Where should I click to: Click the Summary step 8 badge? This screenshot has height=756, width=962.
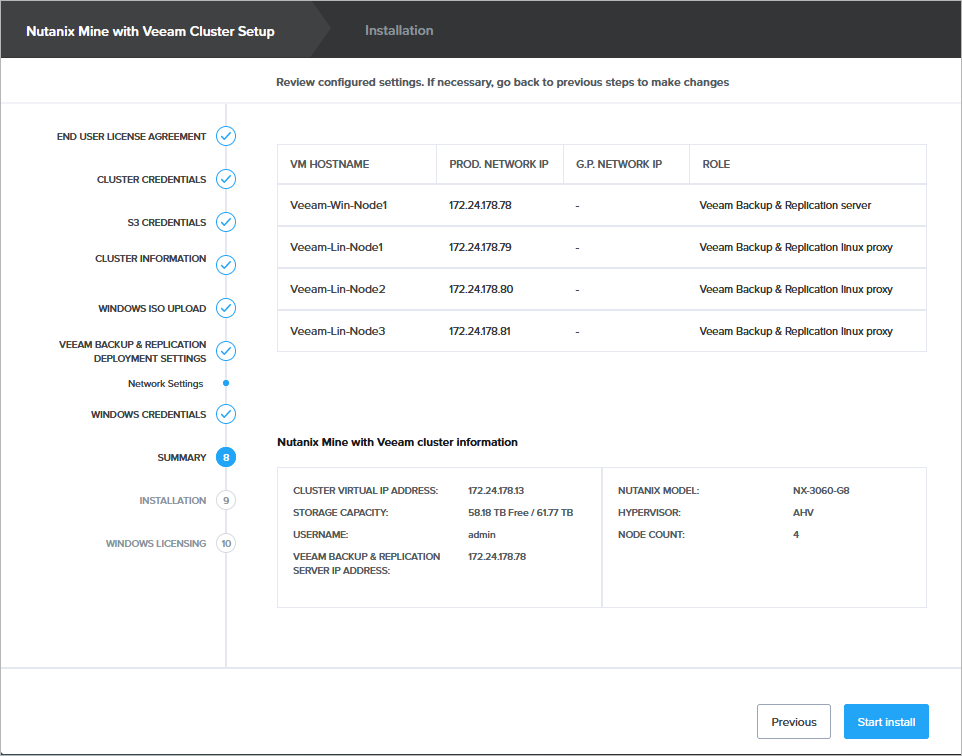[x=226, y=457]
